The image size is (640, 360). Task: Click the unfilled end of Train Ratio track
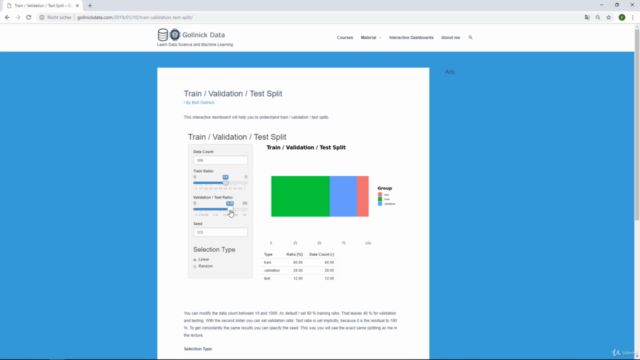point(238,183)
